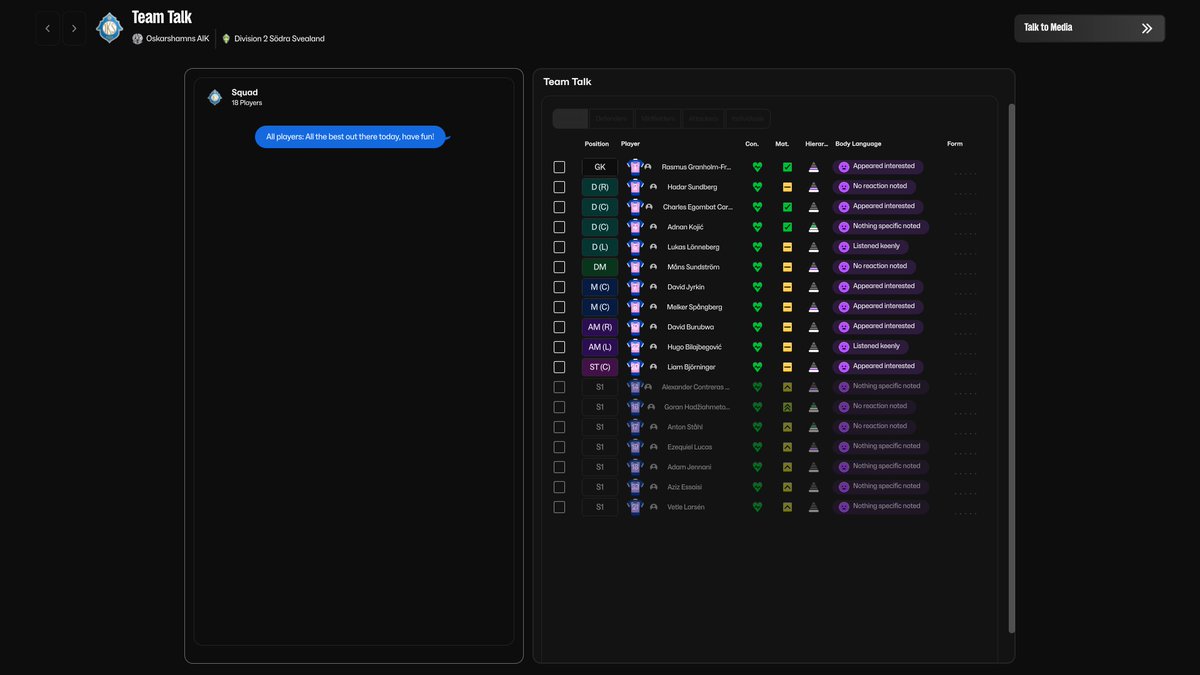Click the ST (C) position badge
The width and height of the screenshot is (1200, 675).
coord(600,367)
